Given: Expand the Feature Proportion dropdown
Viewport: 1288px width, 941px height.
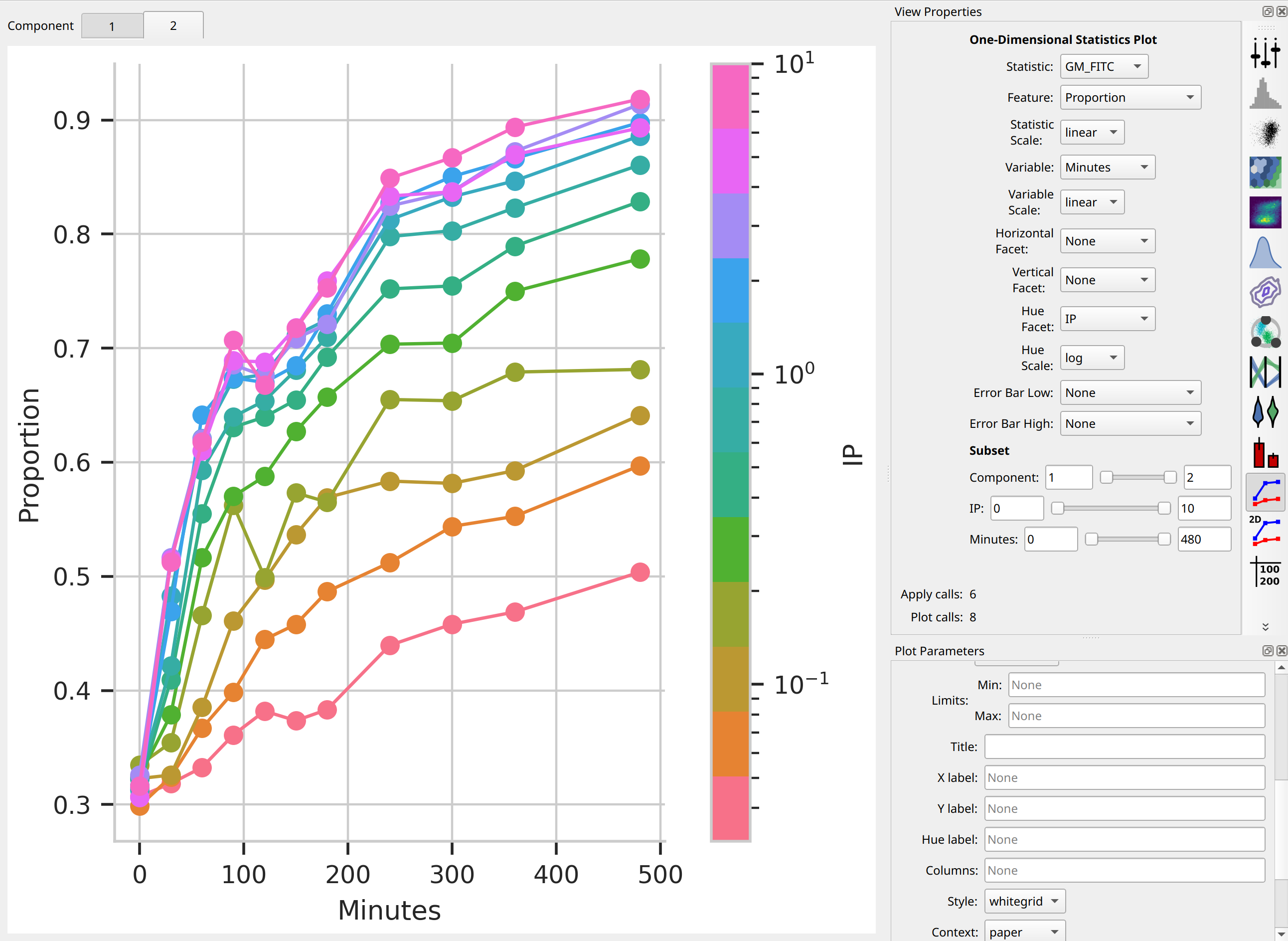Looking at the screenshot, I should (1130, 97).
